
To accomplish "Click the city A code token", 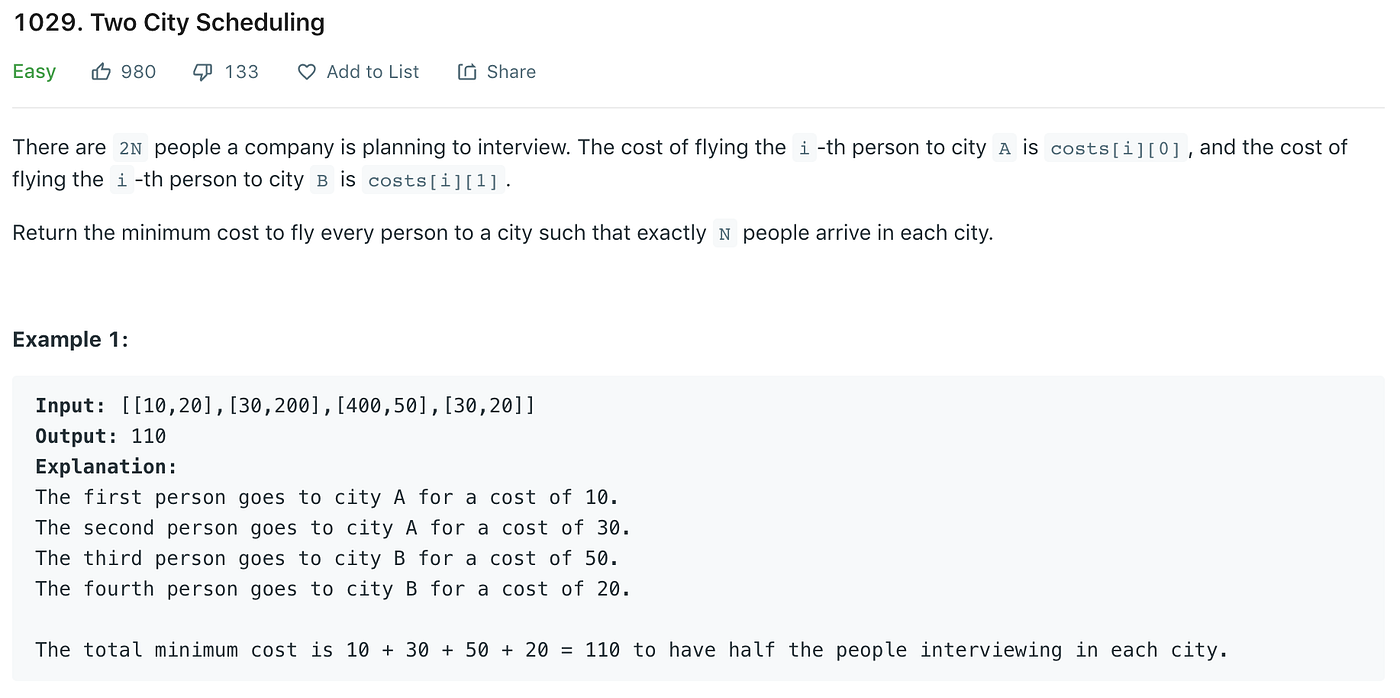I will [1004, 147].
